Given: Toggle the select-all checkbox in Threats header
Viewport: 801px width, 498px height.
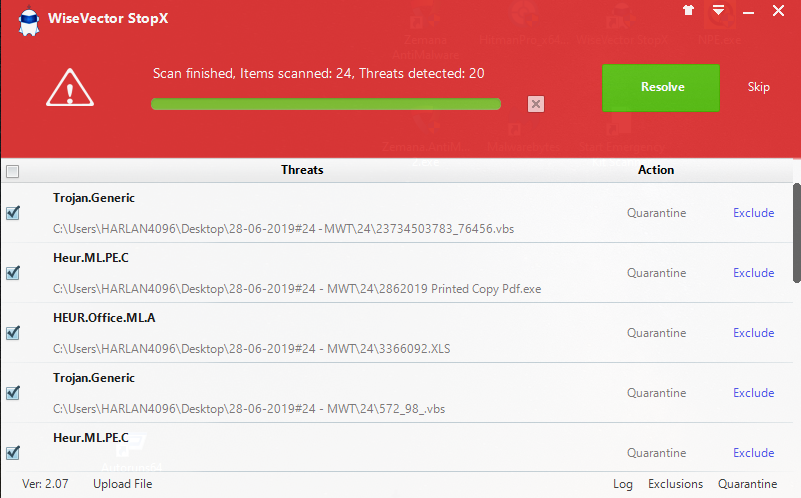Looking at the screenshot, I should pos(13,171).
